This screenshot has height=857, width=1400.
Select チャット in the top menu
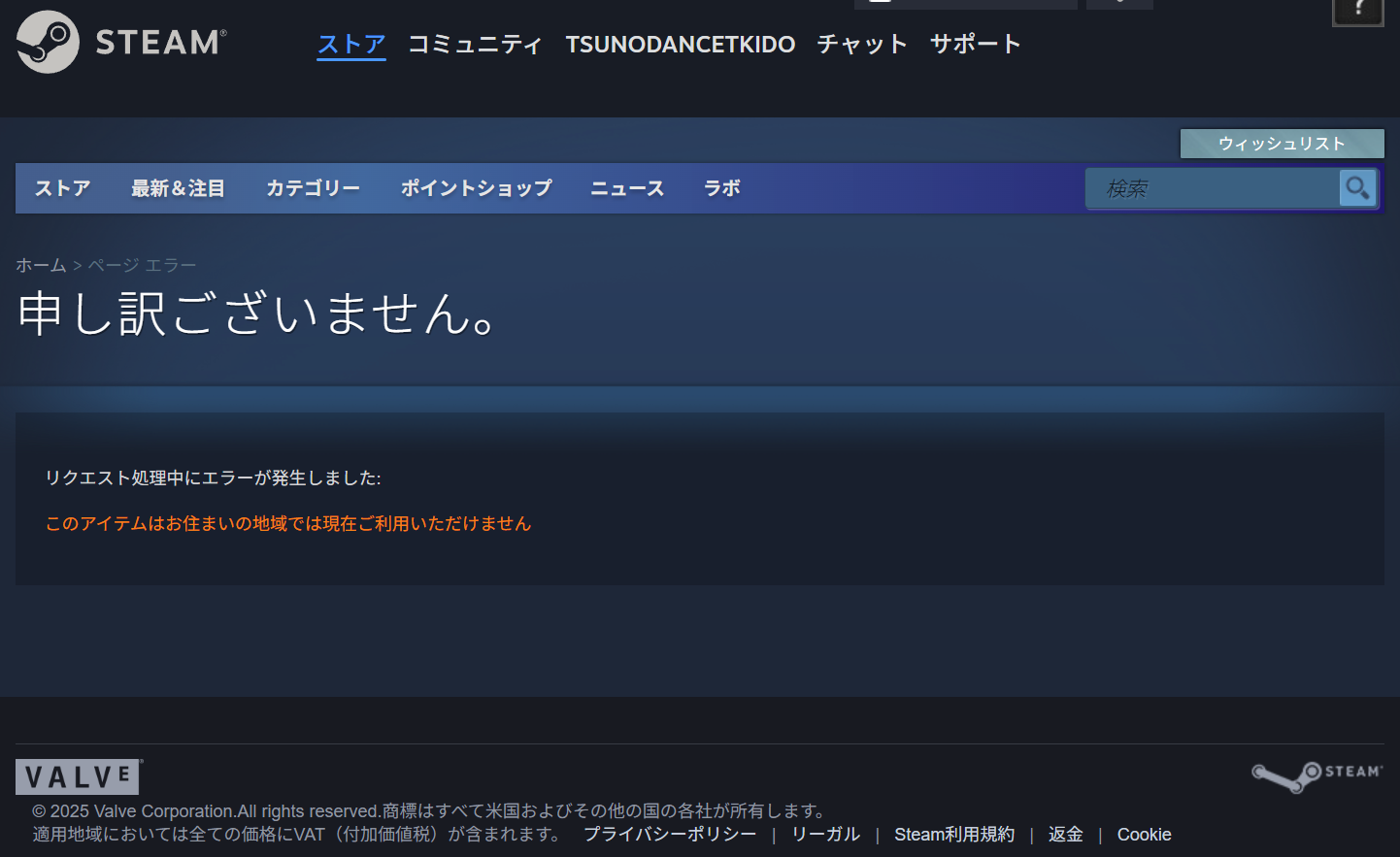(x=861, y=44)
